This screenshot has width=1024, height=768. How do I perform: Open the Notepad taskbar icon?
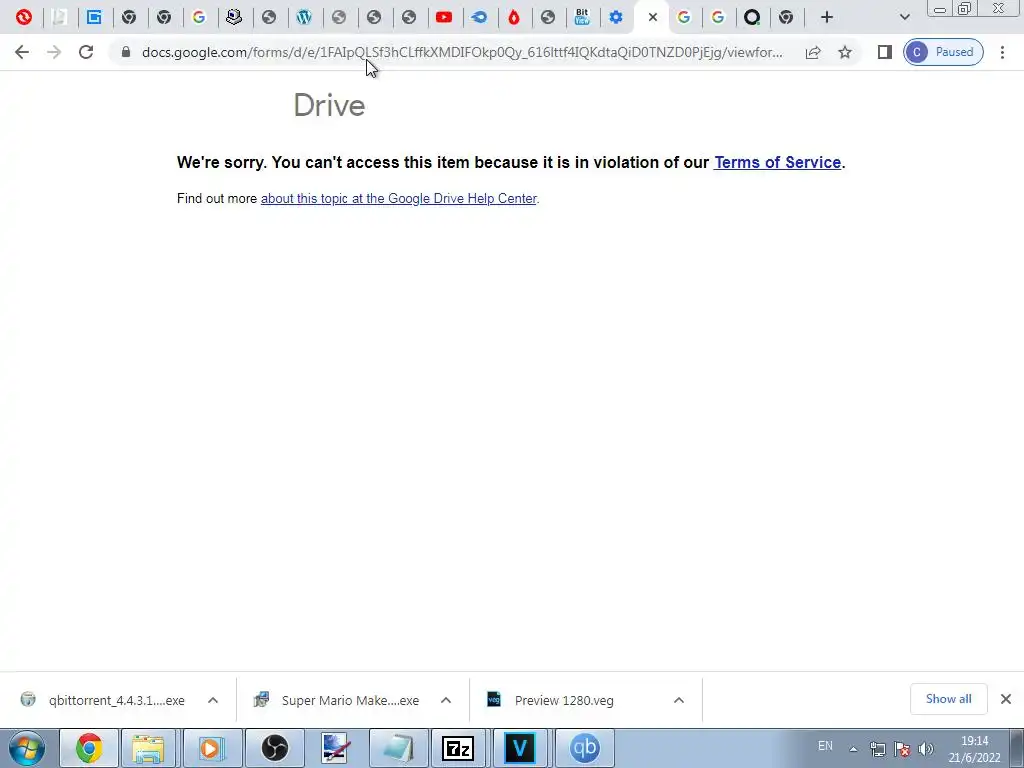[x=398, y=748]
